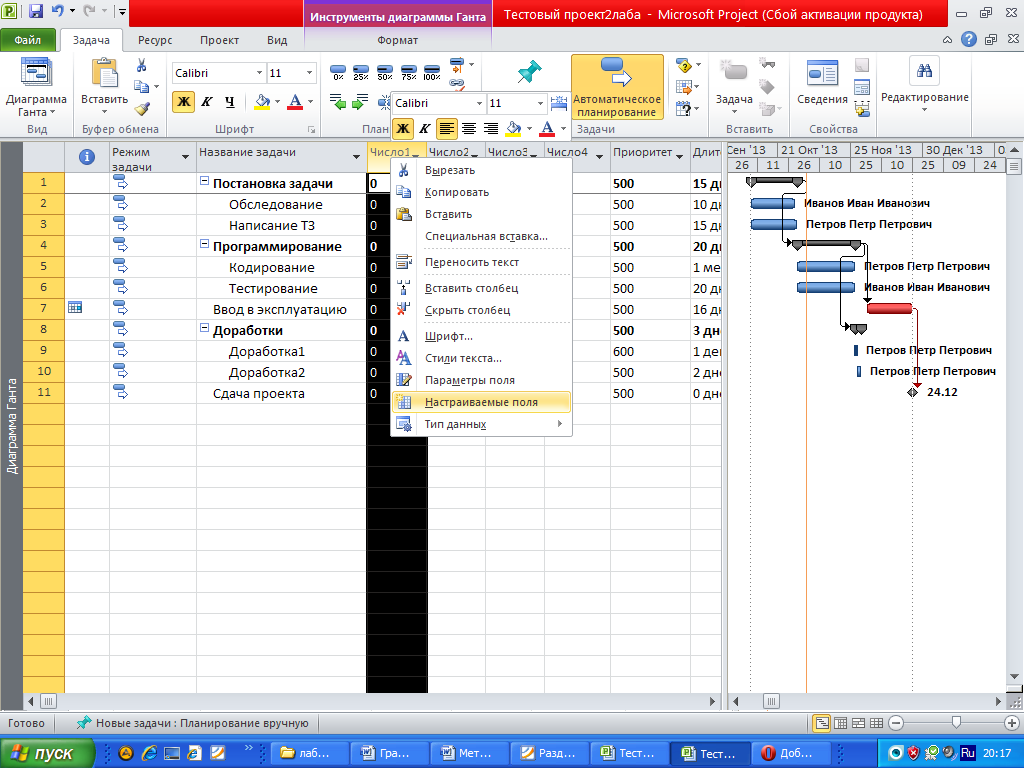Click the table horizontal scrollbar thumb
The height and width of the screenshot is (768, 1024).
(x=48, y=701)
